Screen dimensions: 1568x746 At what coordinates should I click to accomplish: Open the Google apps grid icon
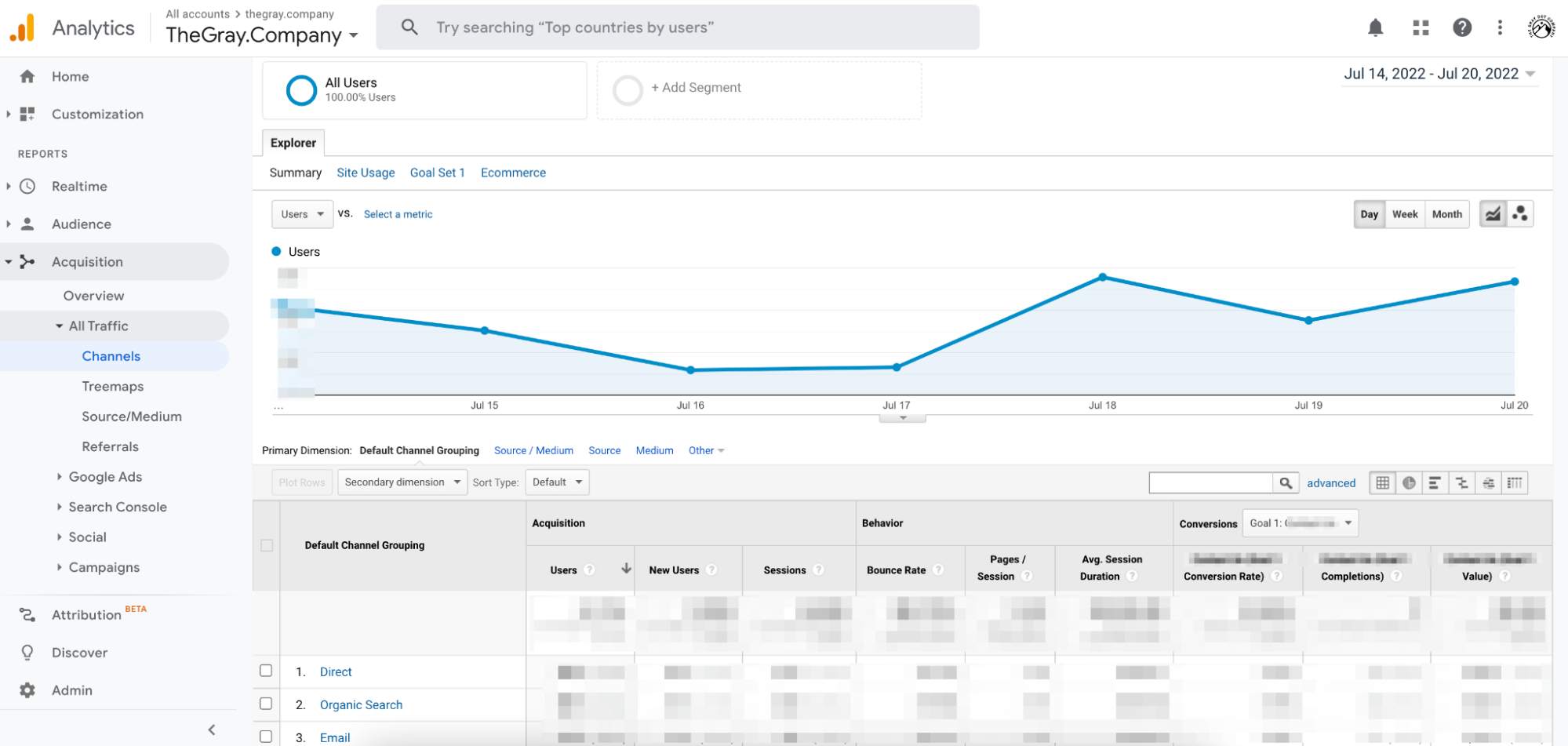(1420, 27)
